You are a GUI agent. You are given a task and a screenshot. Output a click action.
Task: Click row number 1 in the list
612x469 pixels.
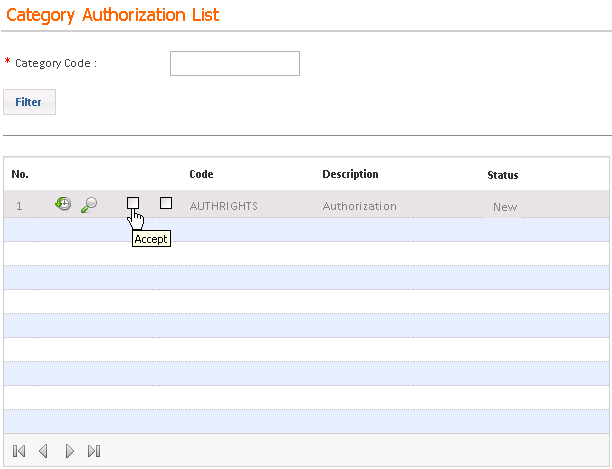pyautogui.click(x=19, y=206)
